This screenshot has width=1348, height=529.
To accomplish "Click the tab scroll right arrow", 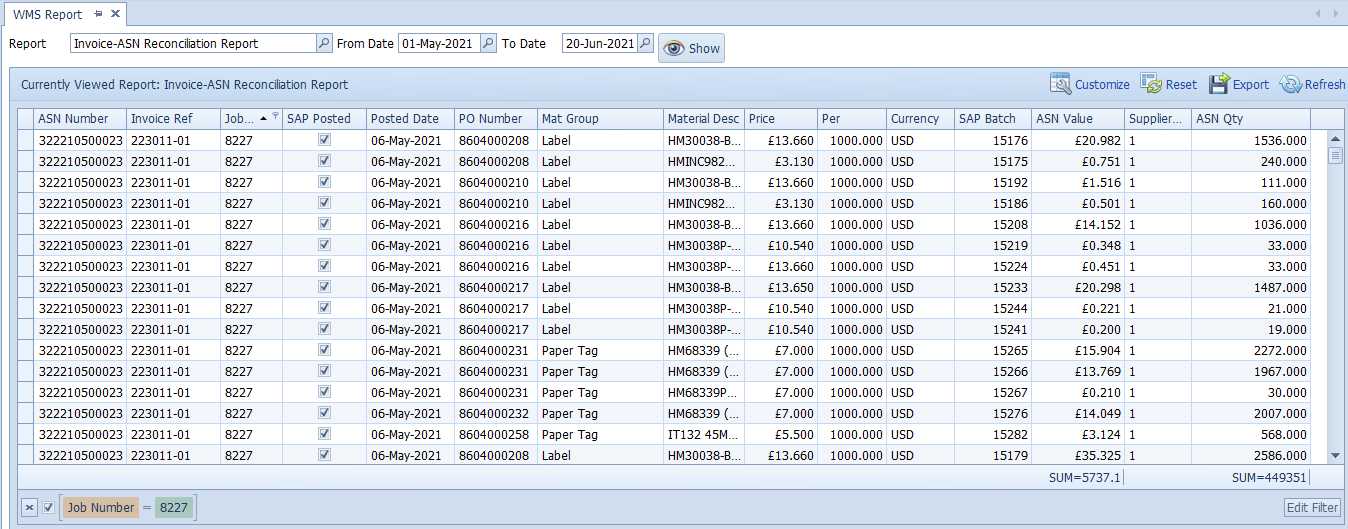I will [x=1337, y=13].
